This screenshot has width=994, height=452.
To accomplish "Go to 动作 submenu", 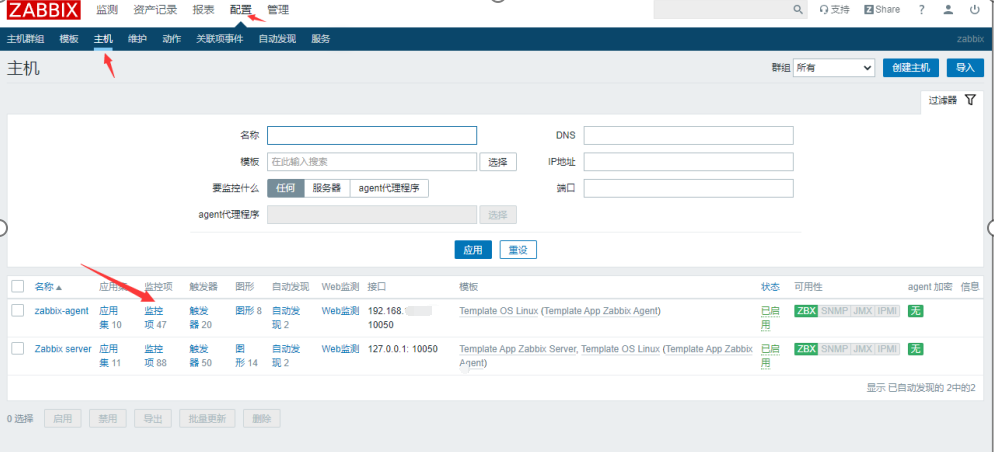I will click(172, 39).
